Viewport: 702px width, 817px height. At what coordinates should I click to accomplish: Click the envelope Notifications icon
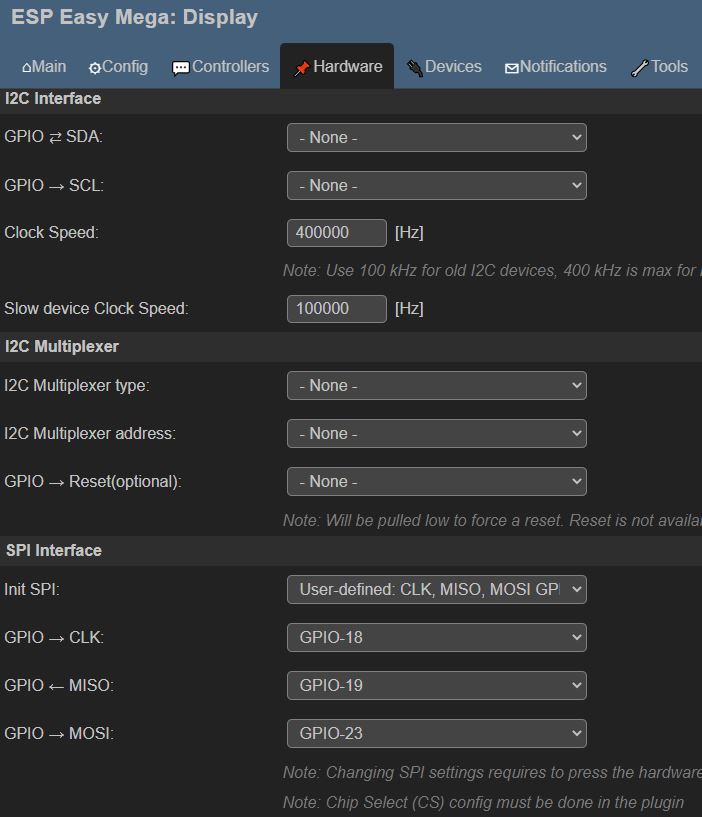point(512,68)
